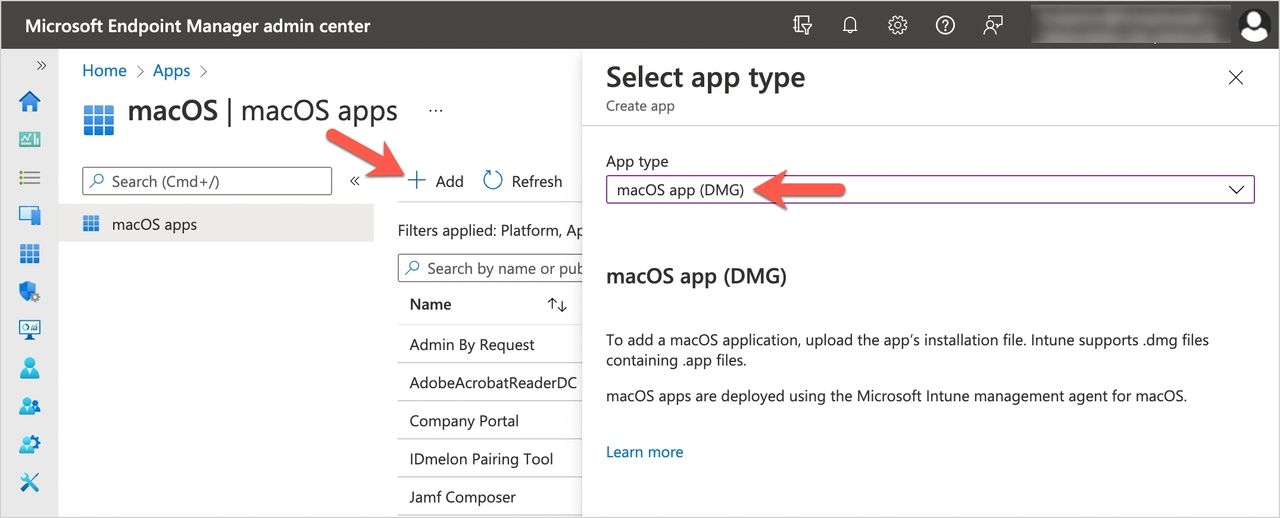
Task: Click the help question mark icon
Action: pos(945,26)
